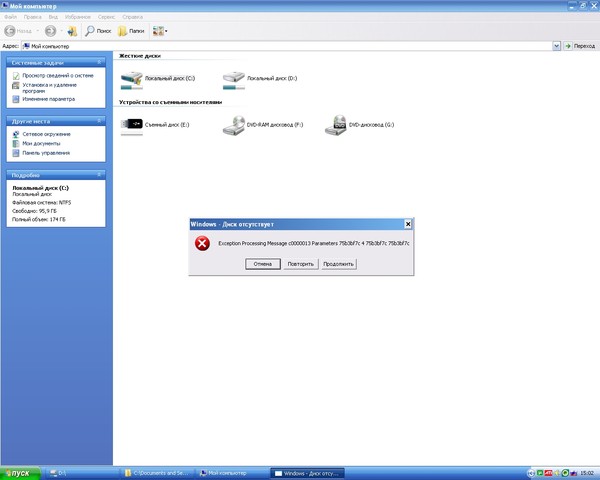Open the Views dropdown in toolbar
The image size is (600, 480).
[x=160, y=31]
